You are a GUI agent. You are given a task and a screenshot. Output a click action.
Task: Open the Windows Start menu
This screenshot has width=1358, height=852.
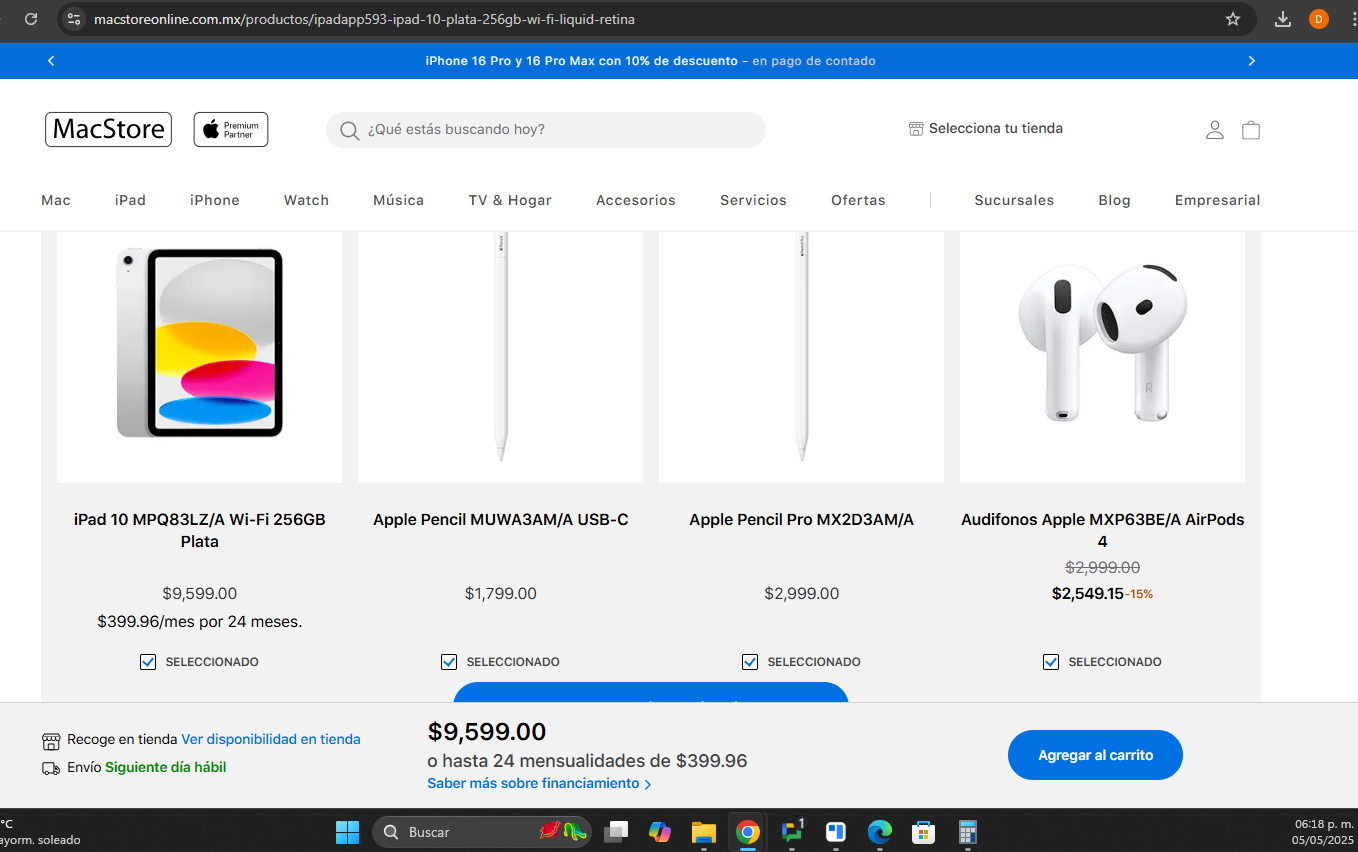pyautogui.click(x=347, y=832)
